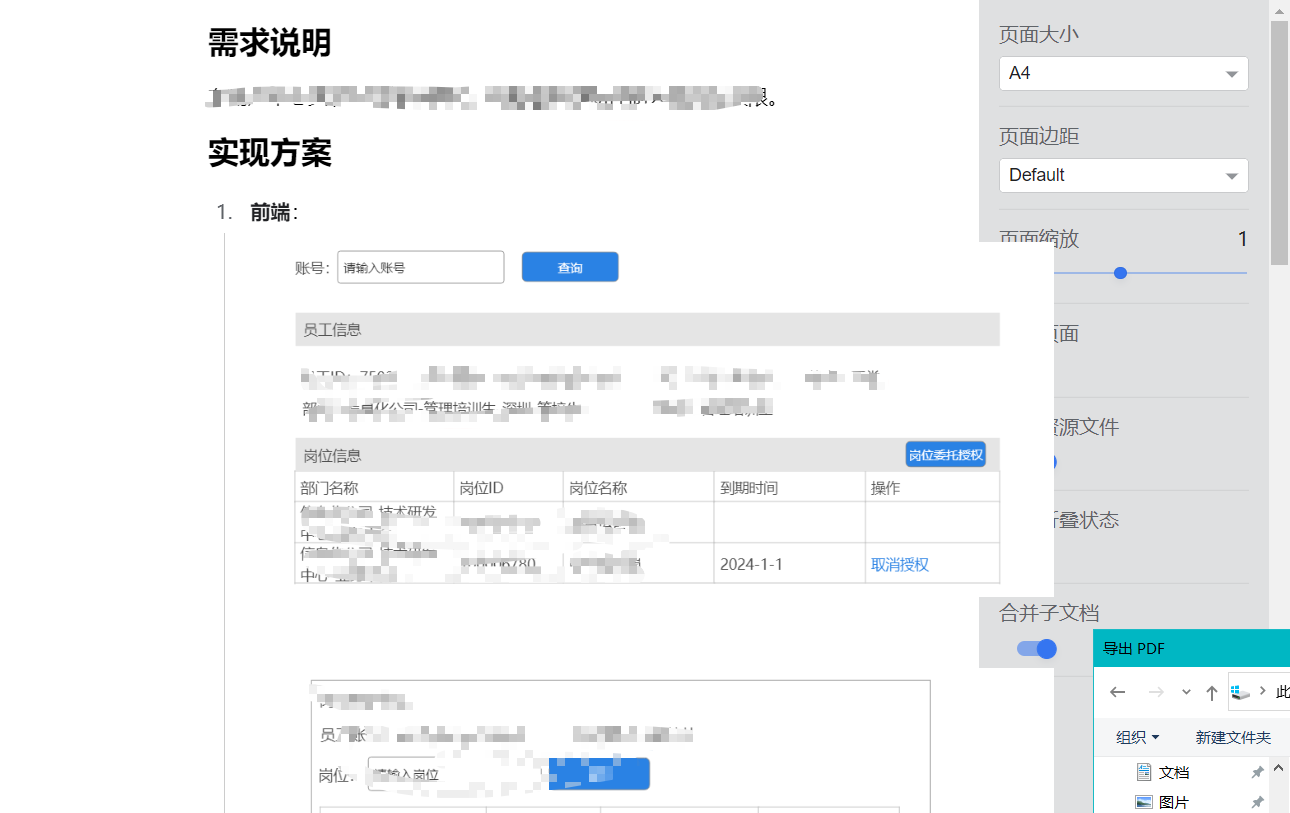Screen dimensions: 1290x813
Task: Click the 页面缩放 slider handle
Action: tap(1120, 273)
